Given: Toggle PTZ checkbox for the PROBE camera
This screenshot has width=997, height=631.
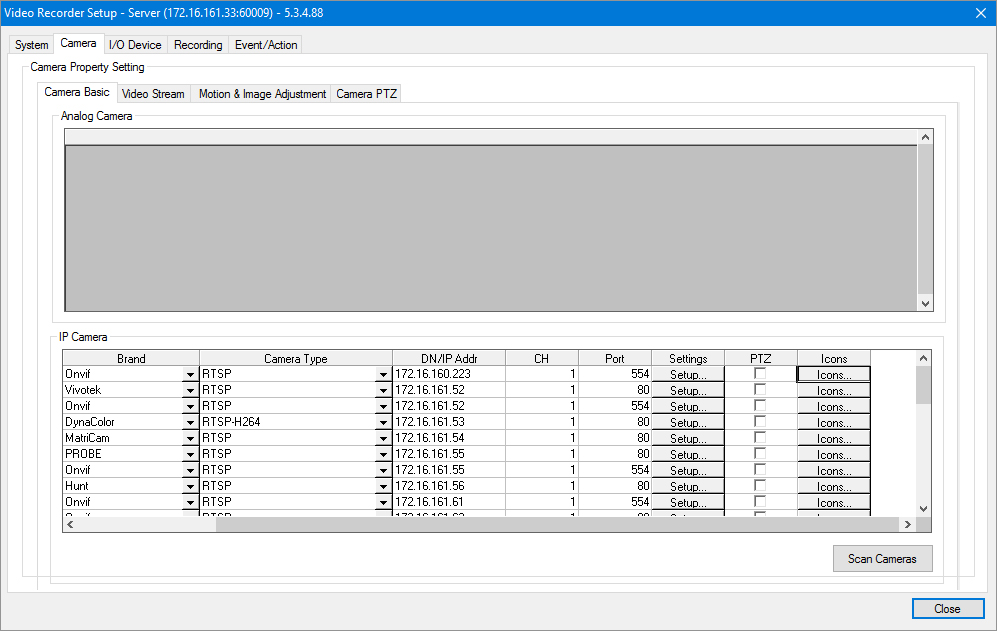Looking at the screenshot, I should click(x=760, y=454).
